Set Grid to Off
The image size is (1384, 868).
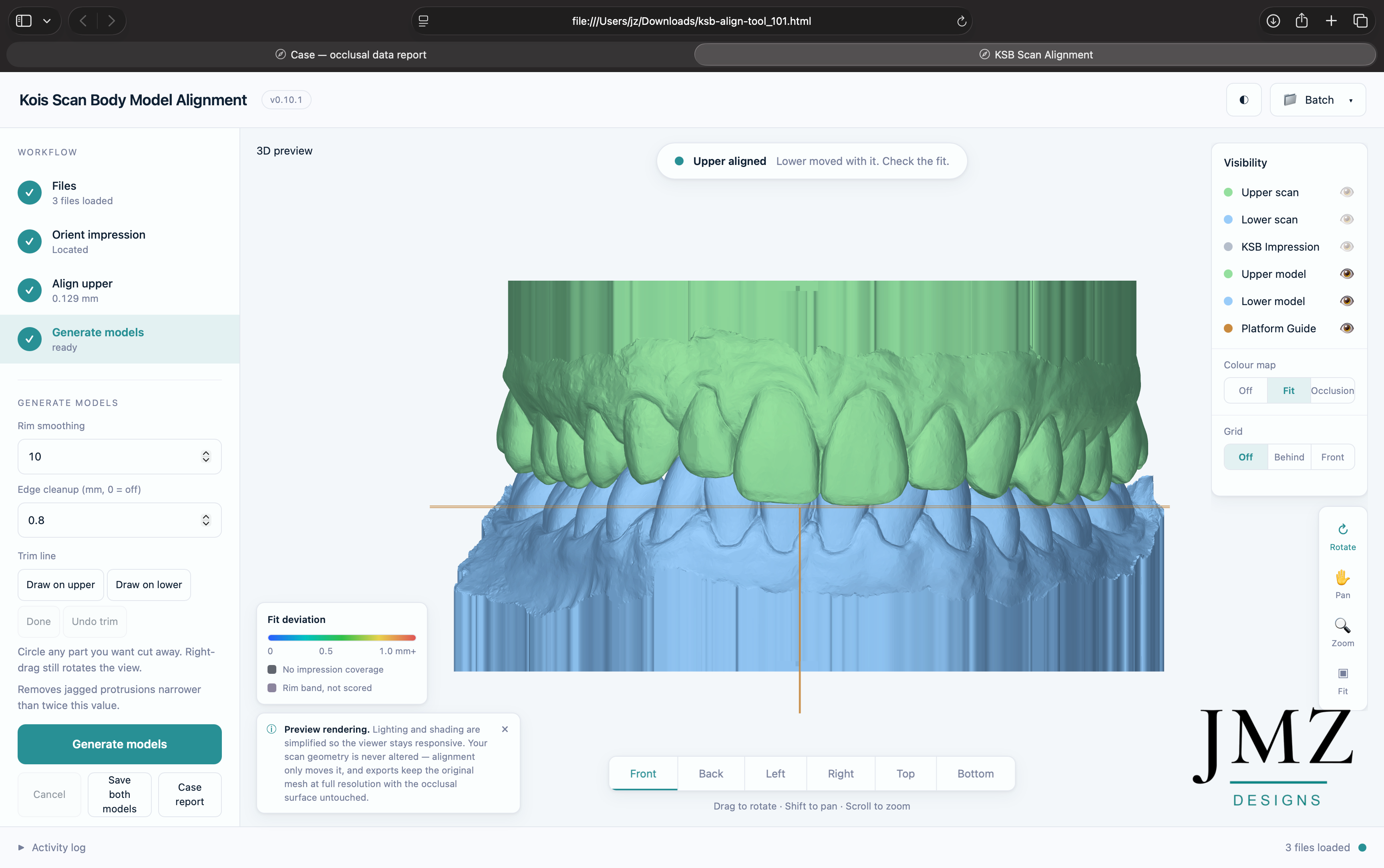pyautogui.click(x=1246, y=457)
